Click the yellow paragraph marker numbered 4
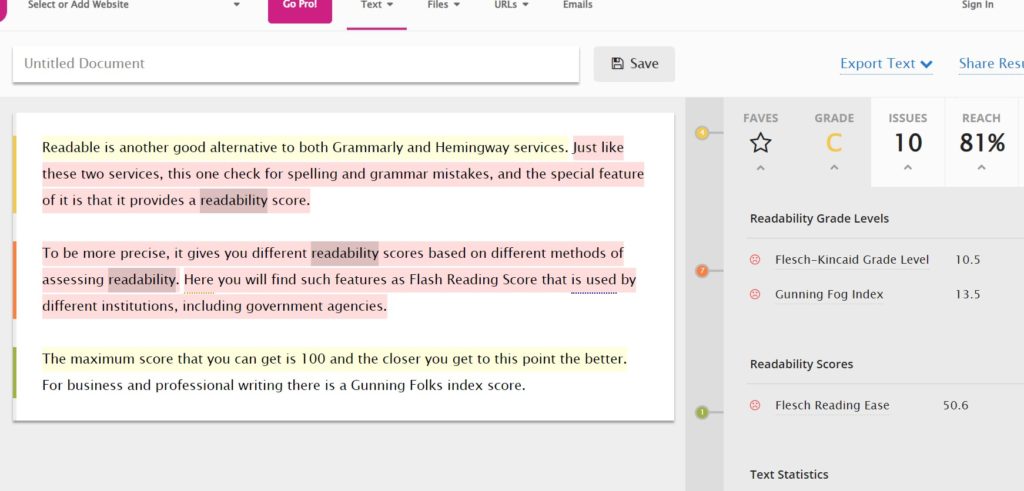The height and width of the screenshot is (491, 1024). pyautogui.click(x=702, y=133)
